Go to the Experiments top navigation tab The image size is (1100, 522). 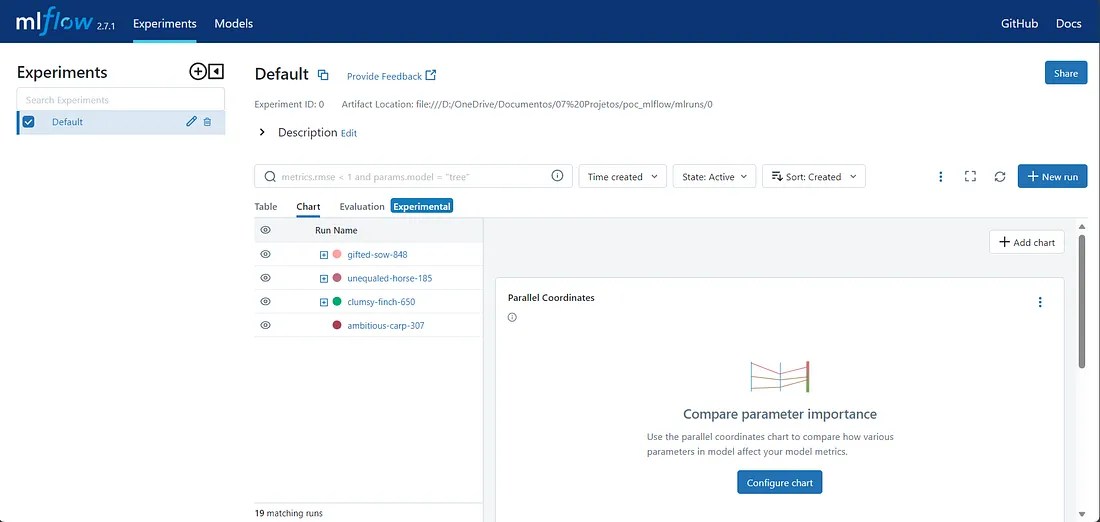coord(165,23)
